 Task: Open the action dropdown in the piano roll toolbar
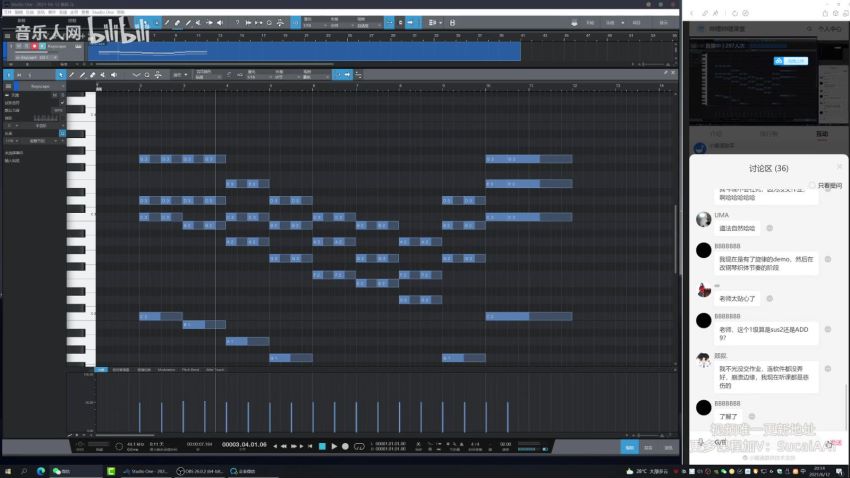tap(181, 75)
